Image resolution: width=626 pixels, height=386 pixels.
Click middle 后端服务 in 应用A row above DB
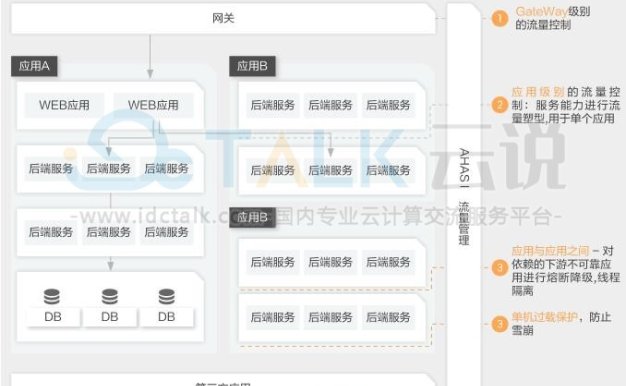click(x=109, y=232)
